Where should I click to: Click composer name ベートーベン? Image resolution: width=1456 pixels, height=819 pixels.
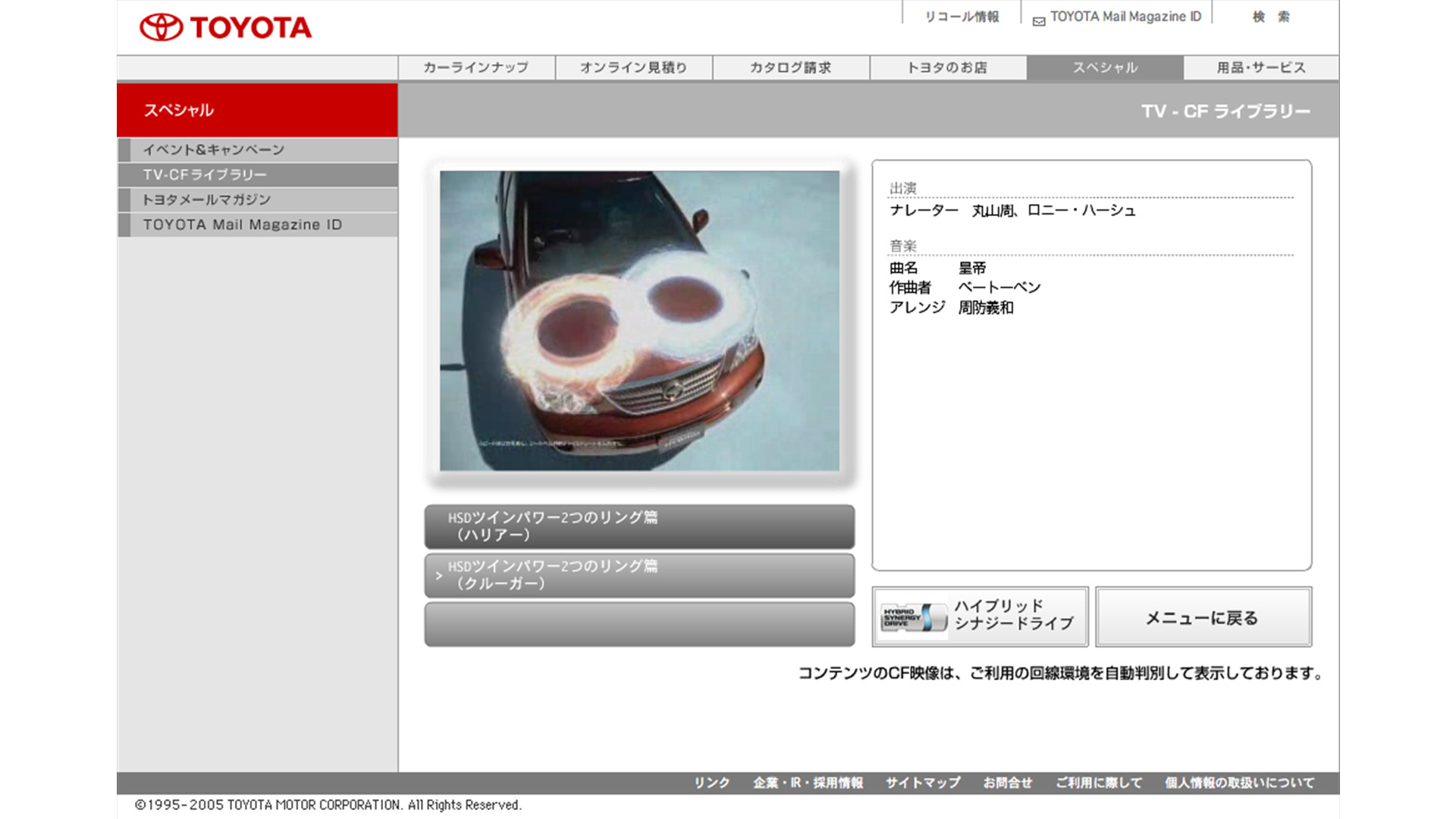click(999, 287)
